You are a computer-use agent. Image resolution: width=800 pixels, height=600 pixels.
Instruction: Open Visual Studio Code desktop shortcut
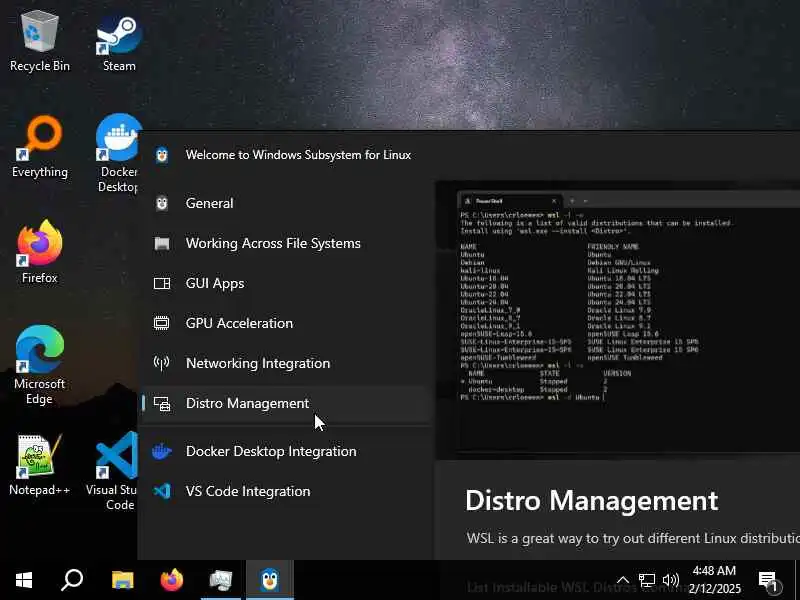point(115,471)
